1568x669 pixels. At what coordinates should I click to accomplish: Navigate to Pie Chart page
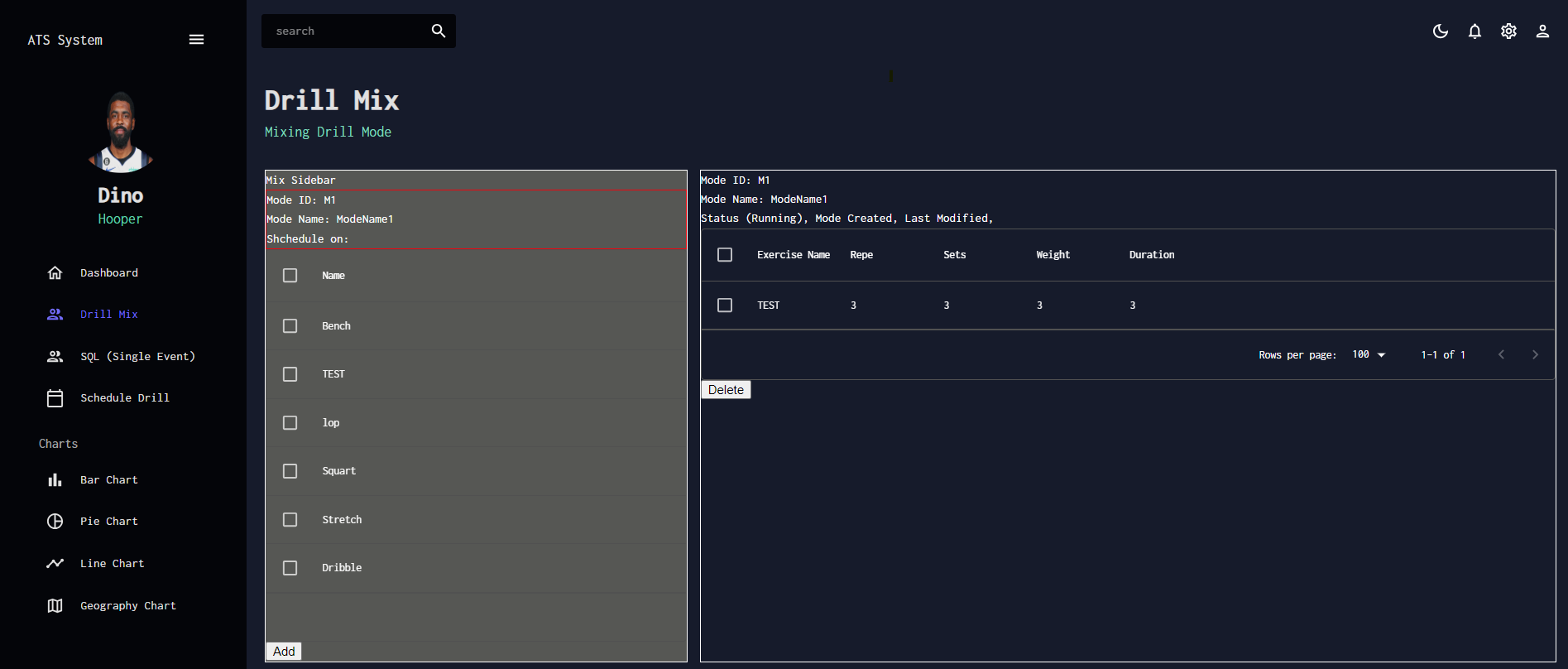(109, 521)
